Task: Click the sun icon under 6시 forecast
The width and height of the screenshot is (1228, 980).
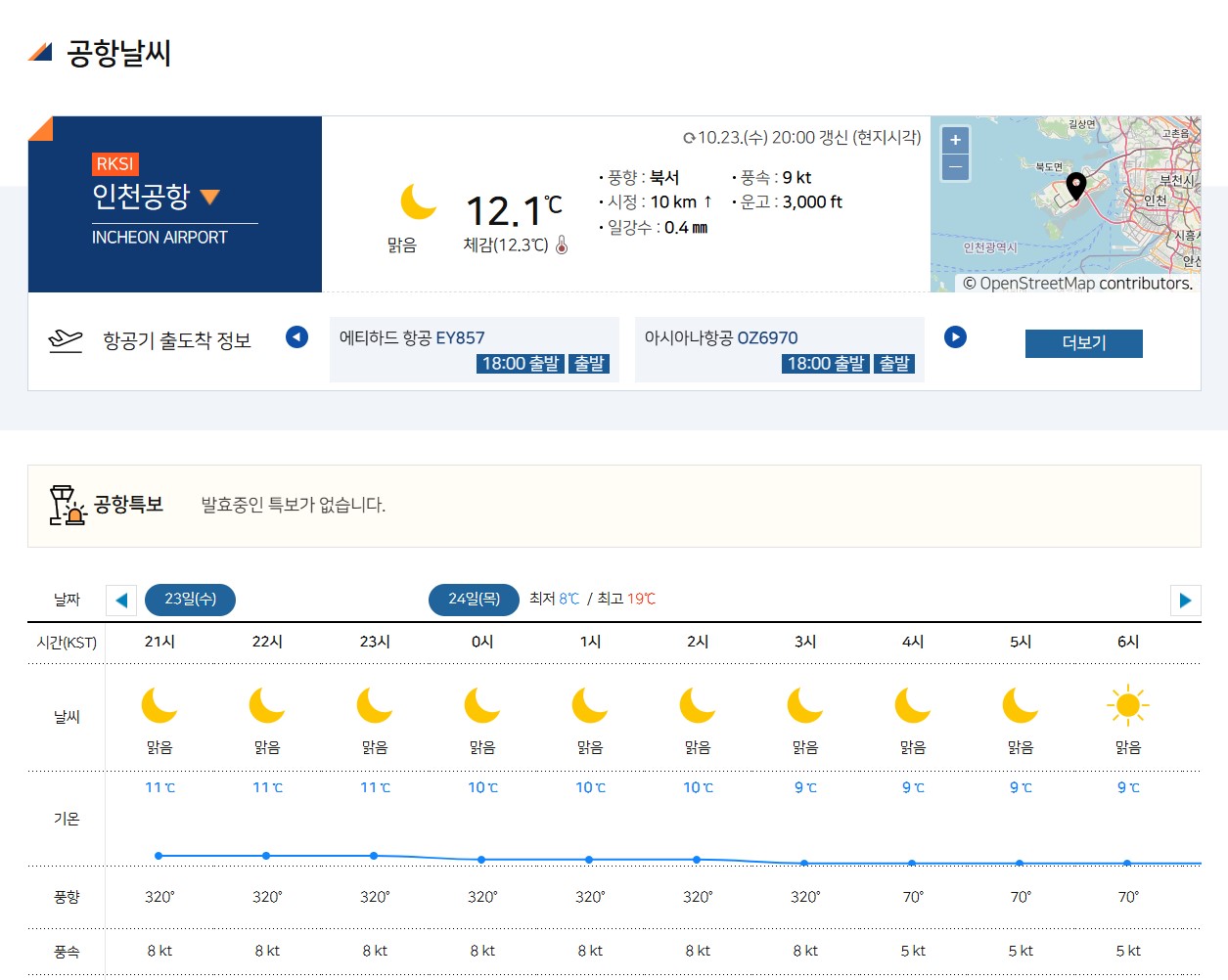Action: pyautogui.click(x=1127, y=703)
